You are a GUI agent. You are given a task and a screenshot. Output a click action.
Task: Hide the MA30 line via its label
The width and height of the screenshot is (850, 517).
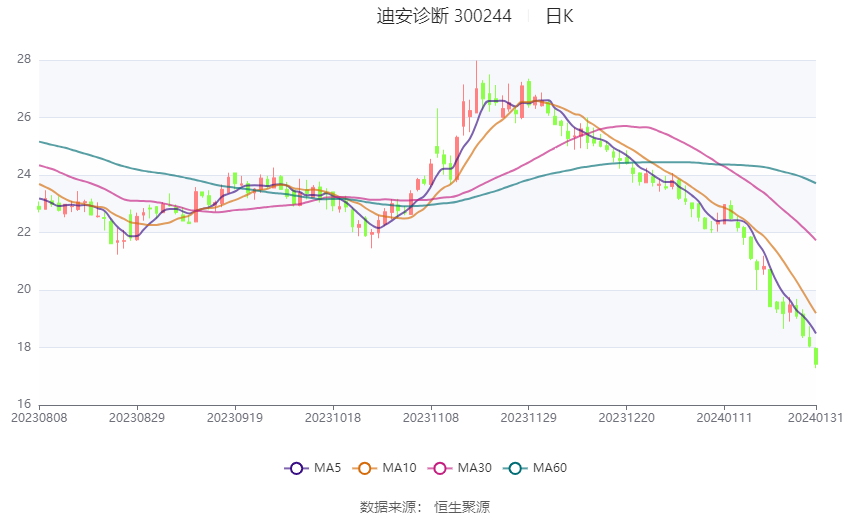click(474, 468)
